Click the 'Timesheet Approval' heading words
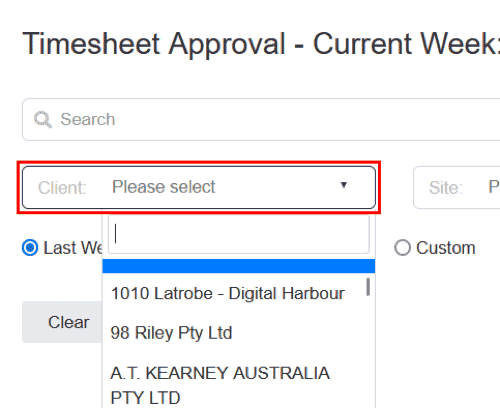 tap(154, 44)
